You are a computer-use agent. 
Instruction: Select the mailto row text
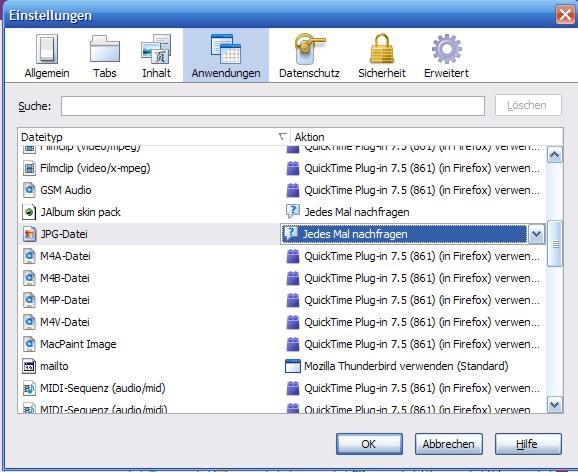point(54,366)
